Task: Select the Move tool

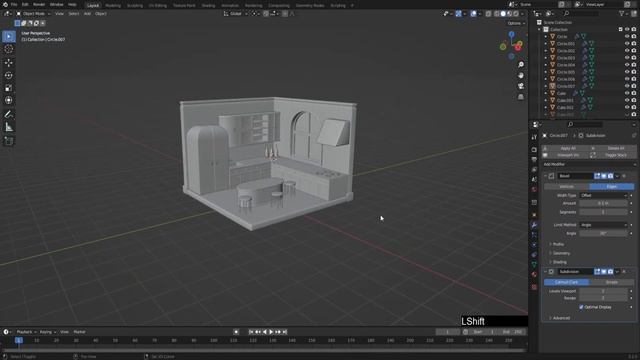Action: click(x=9, y=62)
